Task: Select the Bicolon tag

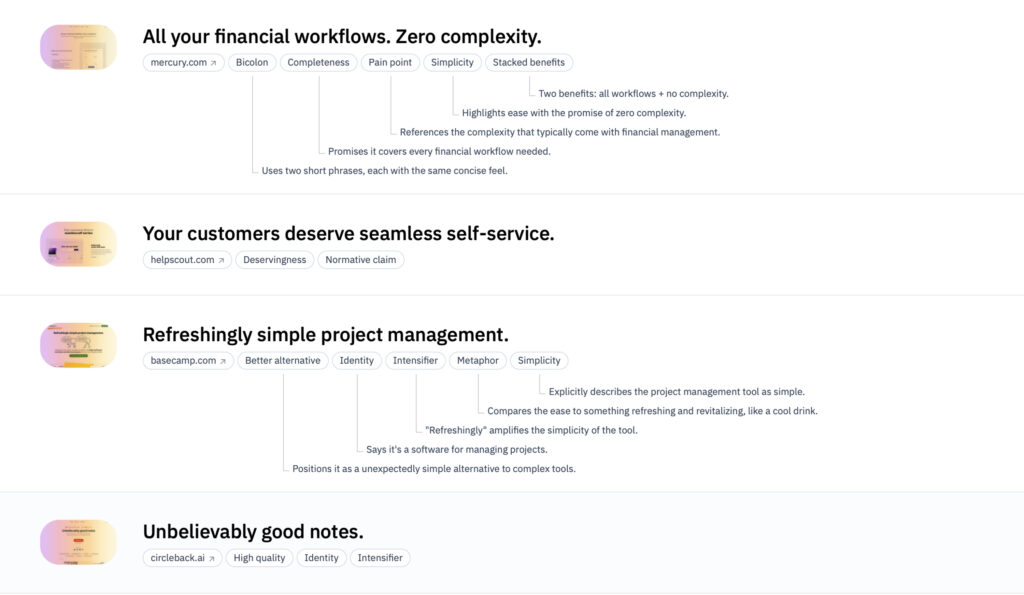Action: (252, 62)
